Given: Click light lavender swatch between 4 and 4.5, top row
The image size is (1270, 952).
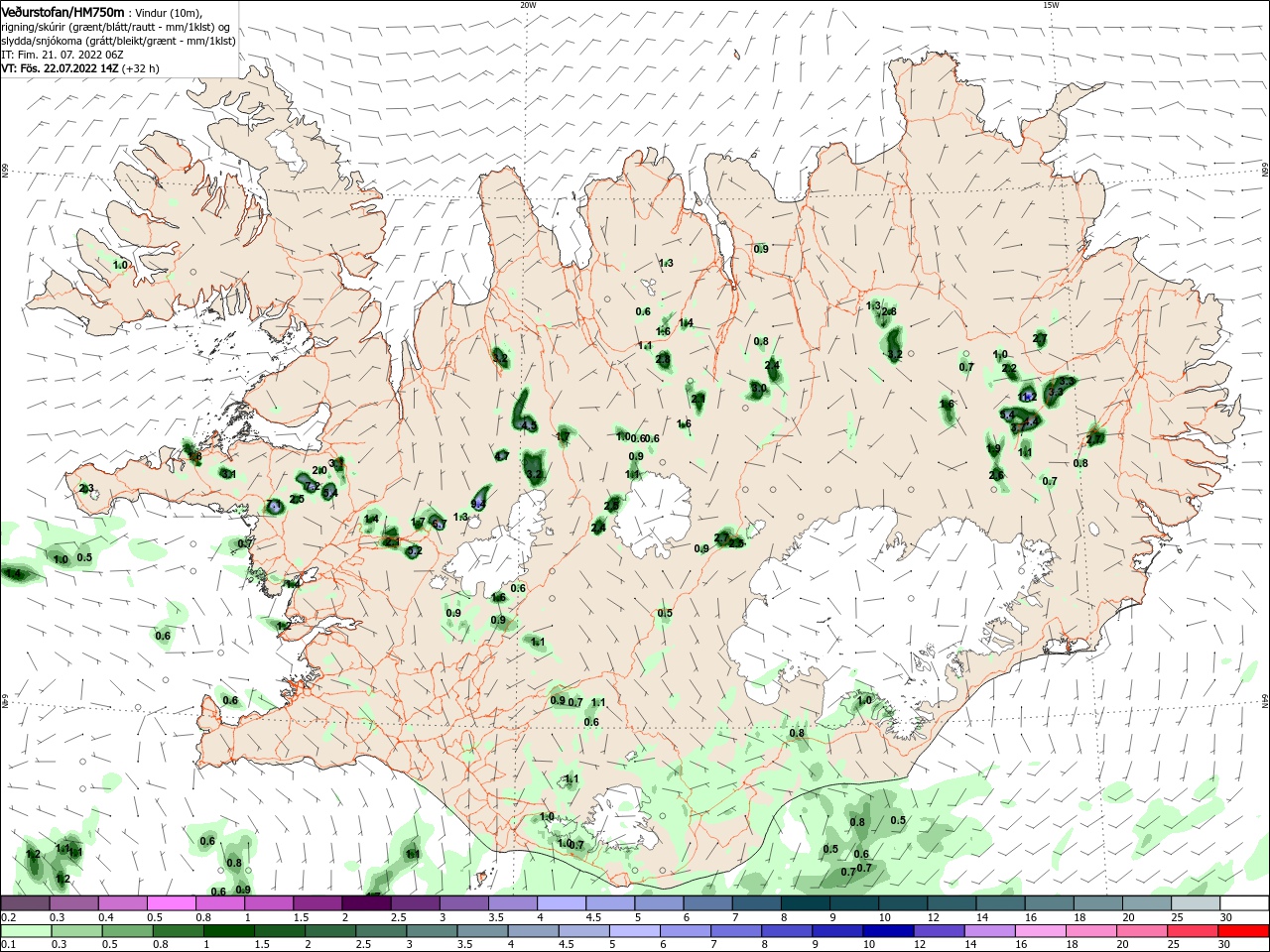Looking at the screenshot, I should click(x=562, y=903).
